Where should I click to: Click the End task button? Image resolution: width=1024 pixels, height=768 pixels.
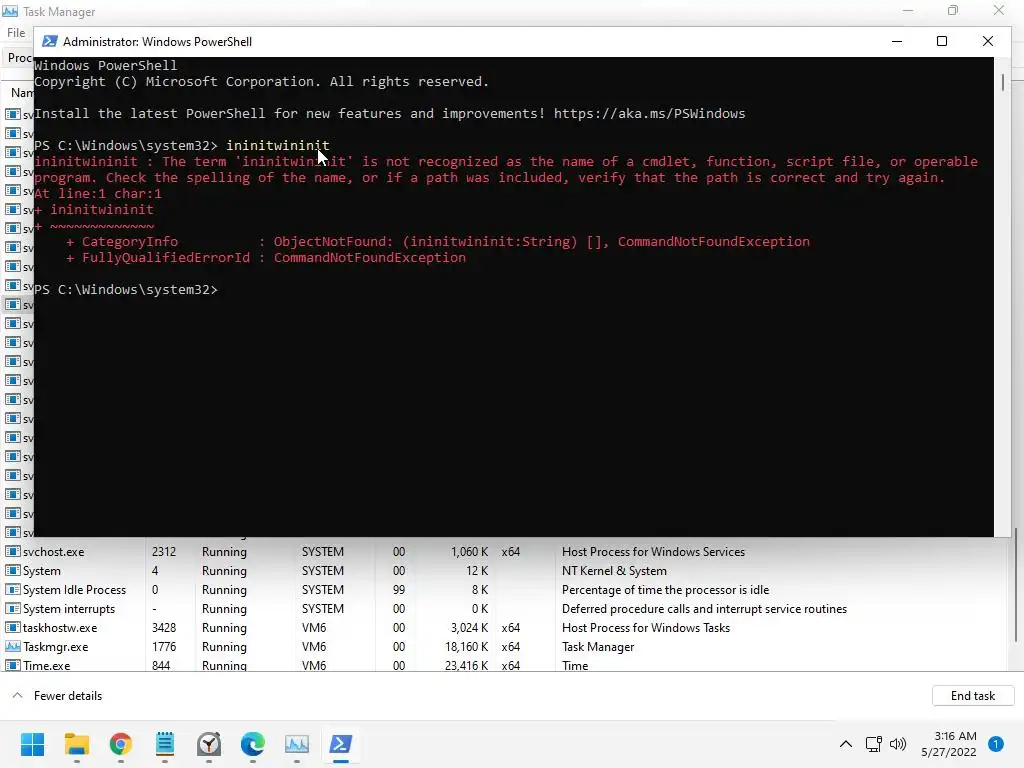tap(972, 696)
